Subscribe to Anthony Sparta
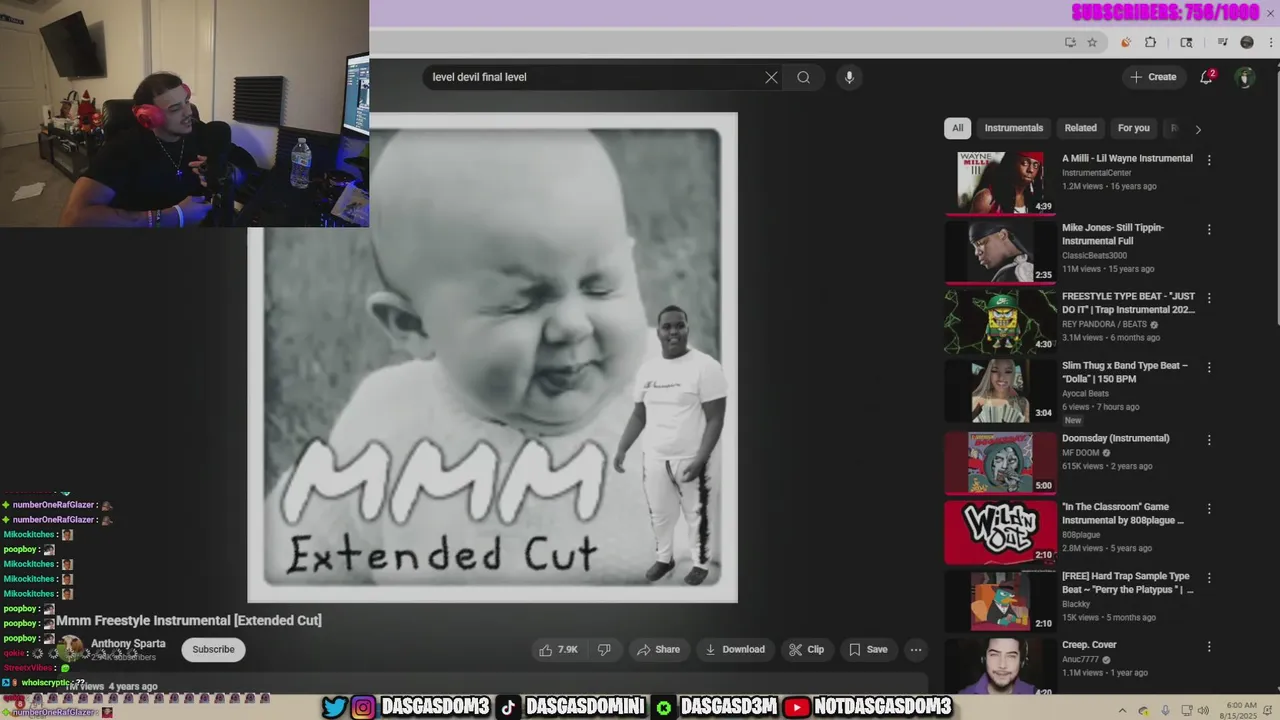The width and height of the screenshot is (1280, 720). (213, 649)
